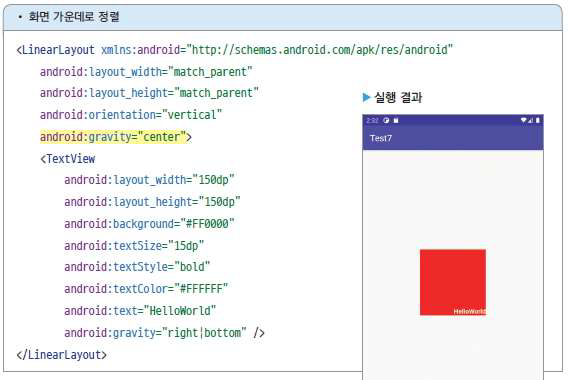Viewport: 569px width, 380px height.
Task: Select the HelloWorld text in the red box
Action: click(469, 311)
